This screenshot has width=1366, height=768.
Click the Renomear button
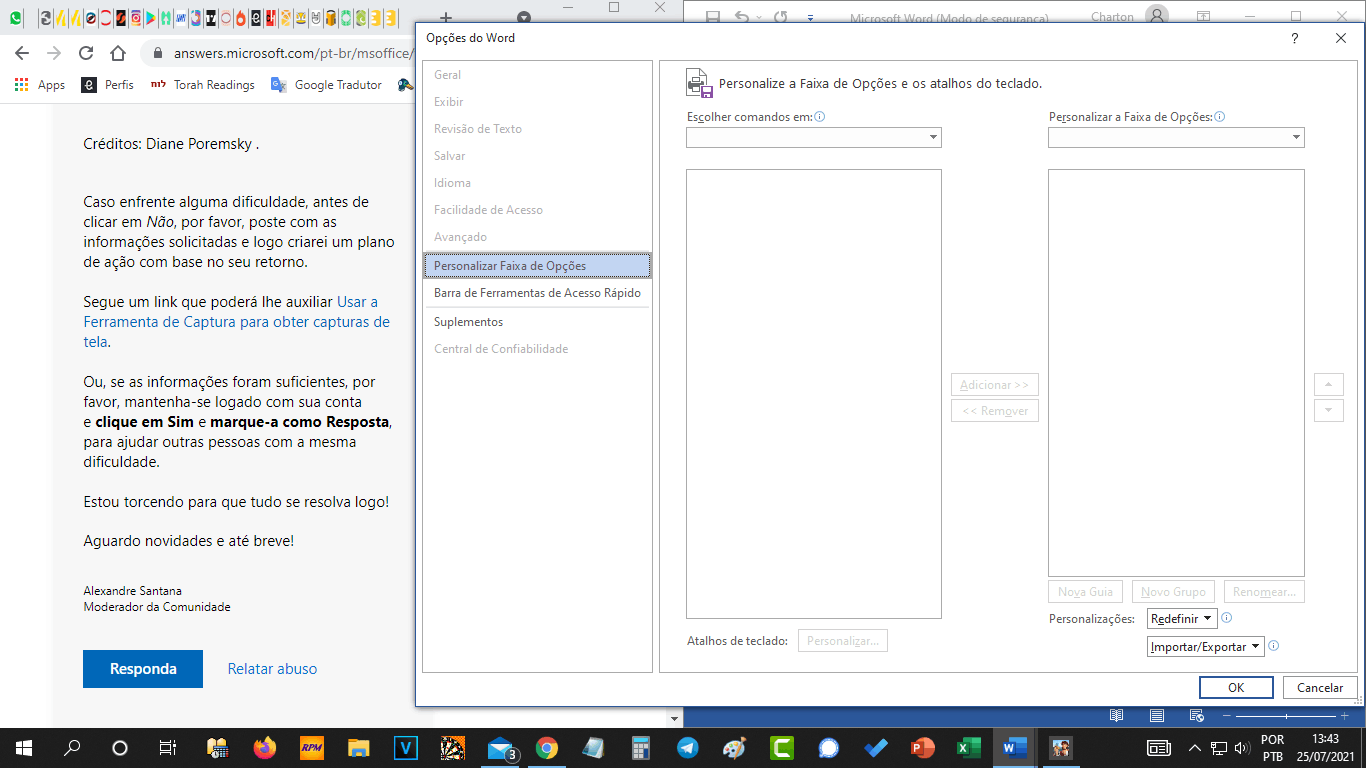point(1265,592)
